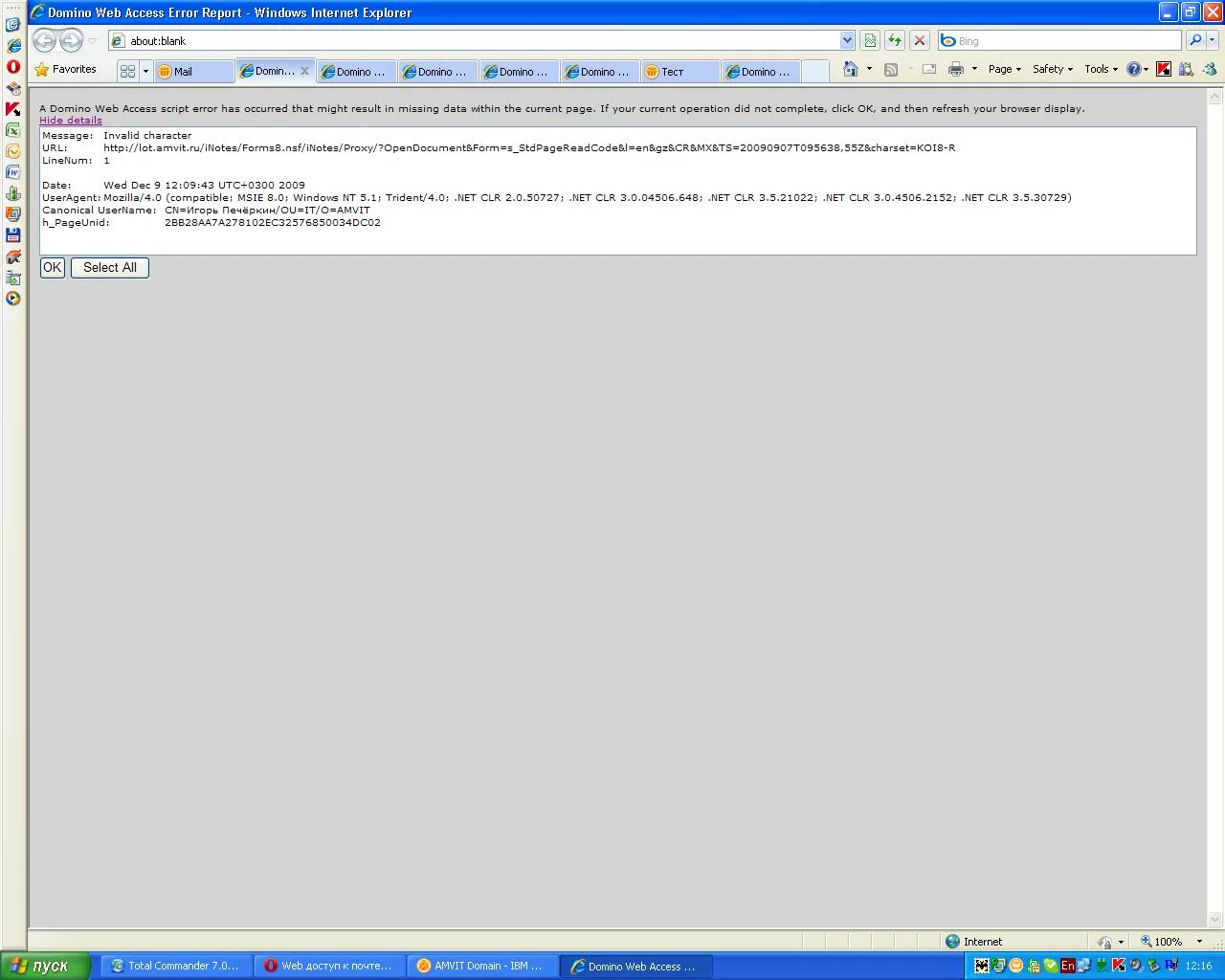Open the Quick Tabs thumbnail view

(x=127, y=71)
